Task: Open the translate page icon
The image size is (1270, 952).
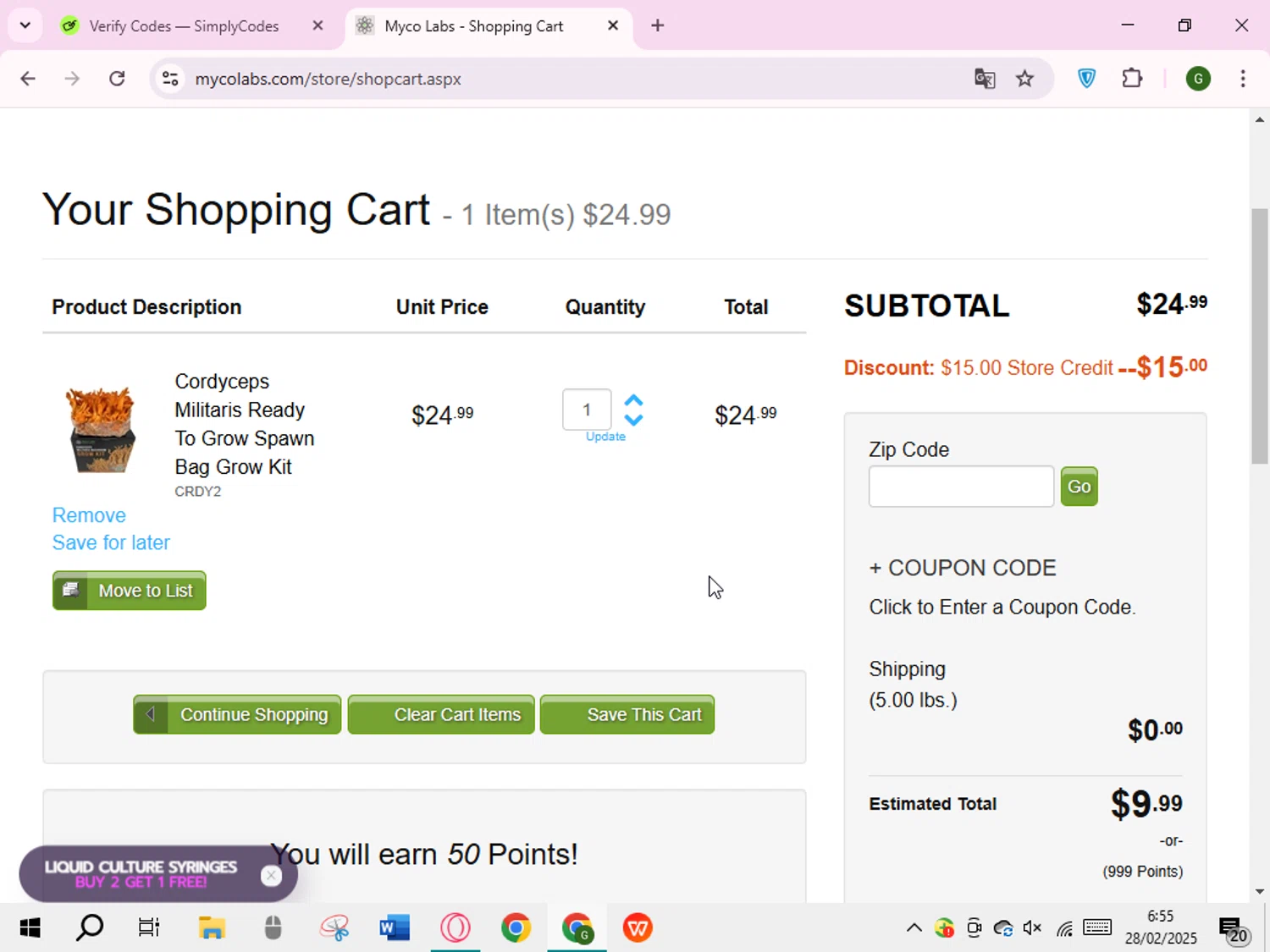Action: [x=985, y=79]
